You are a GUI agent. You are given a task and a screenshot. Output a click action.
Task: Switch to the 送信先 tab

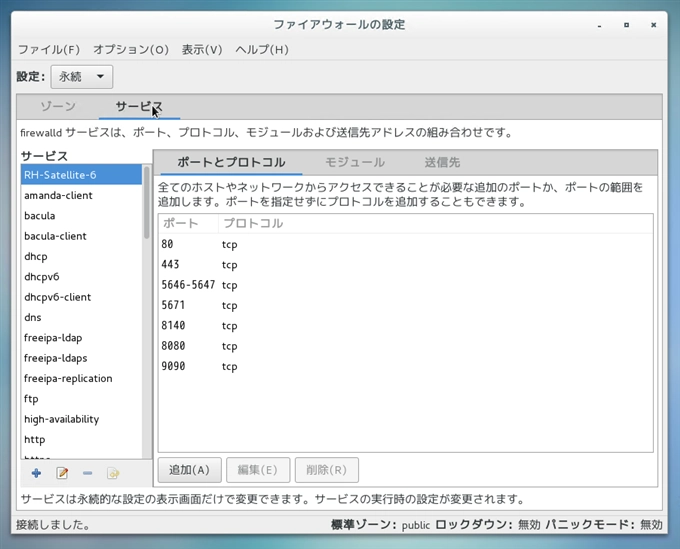pos(442,162)
